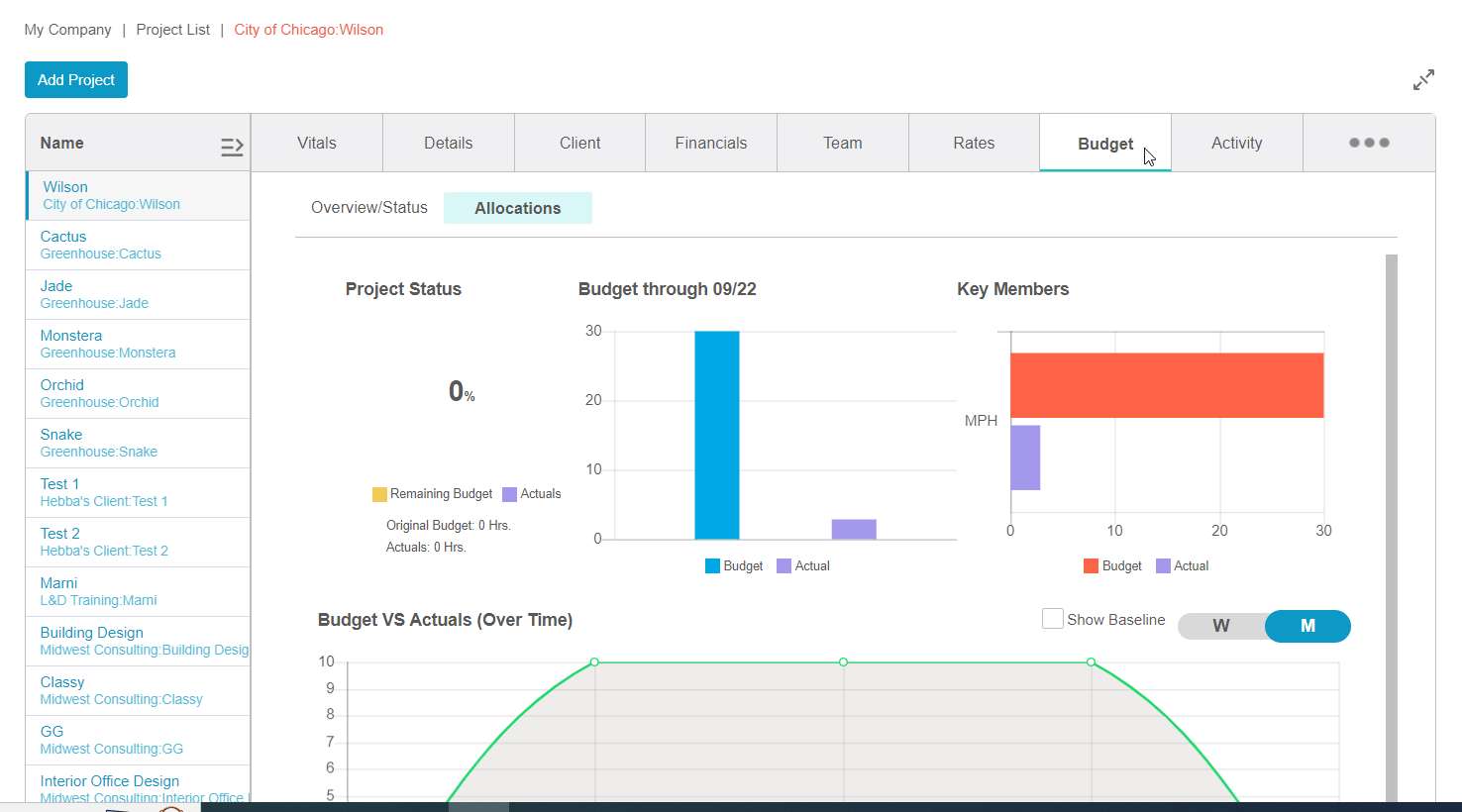Open the Vitals tab
Screen dimensions: 1462x812
(x=317, y=143)
